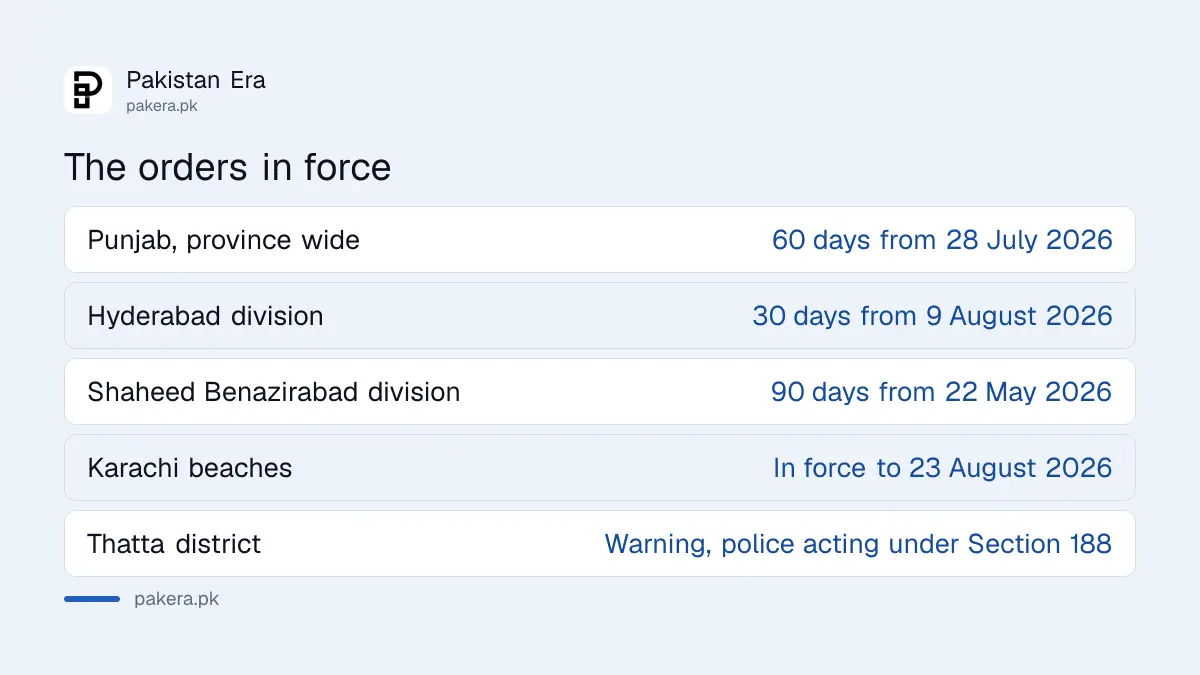Click the blue accent bar in the footer

pyautogui.click(x=92, y=599)
